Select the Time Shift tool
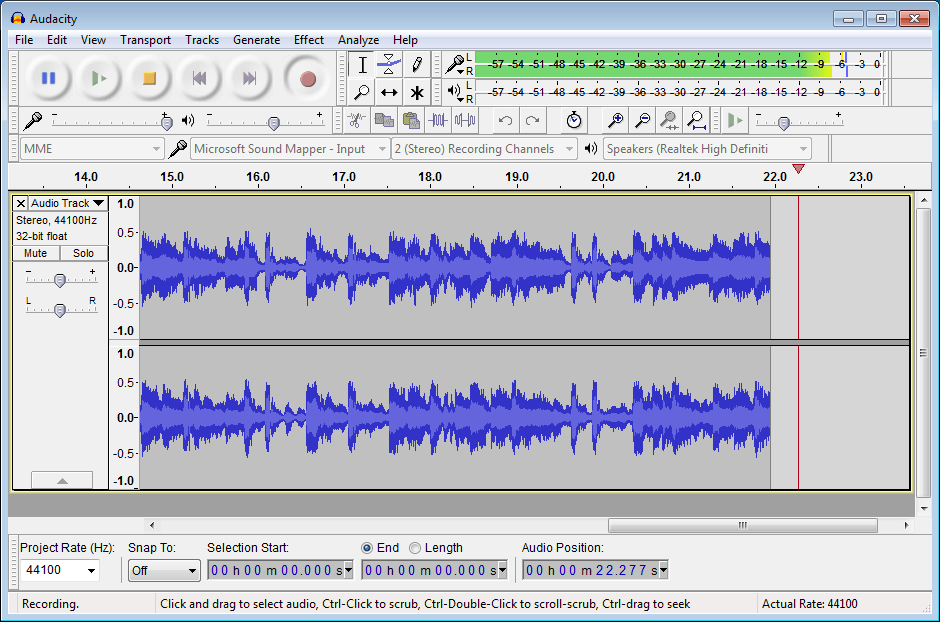This screenshot has height=622, width=940. 389,92
